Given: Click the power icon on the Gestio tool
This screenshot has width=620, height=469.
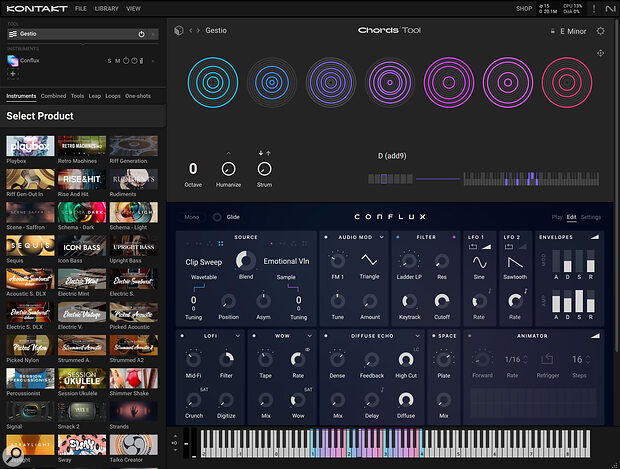Looking at the screenshot, I should point(142,34).
